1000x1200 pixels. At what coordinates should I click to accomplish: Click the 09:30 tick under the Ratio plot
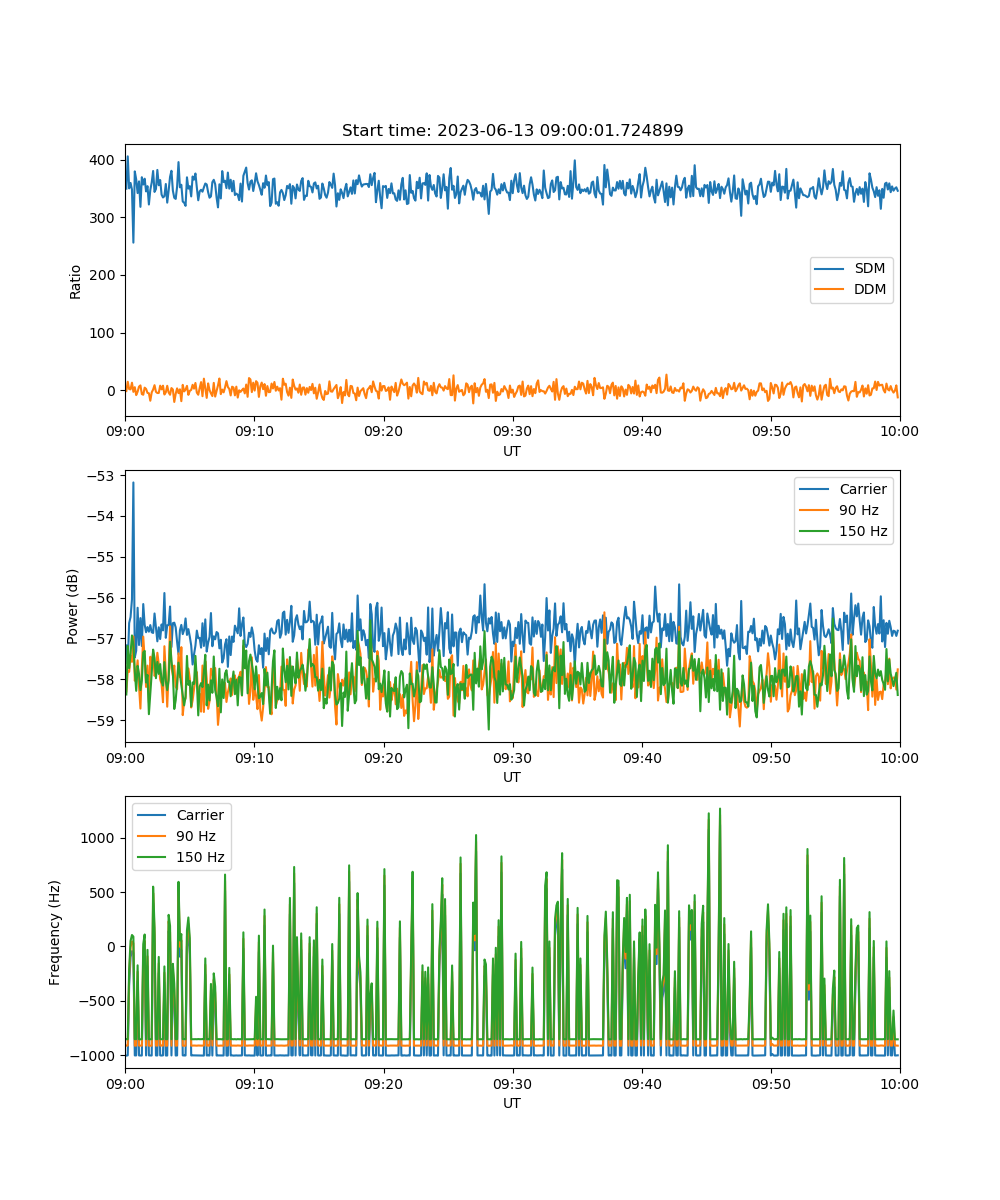[512, 431]
